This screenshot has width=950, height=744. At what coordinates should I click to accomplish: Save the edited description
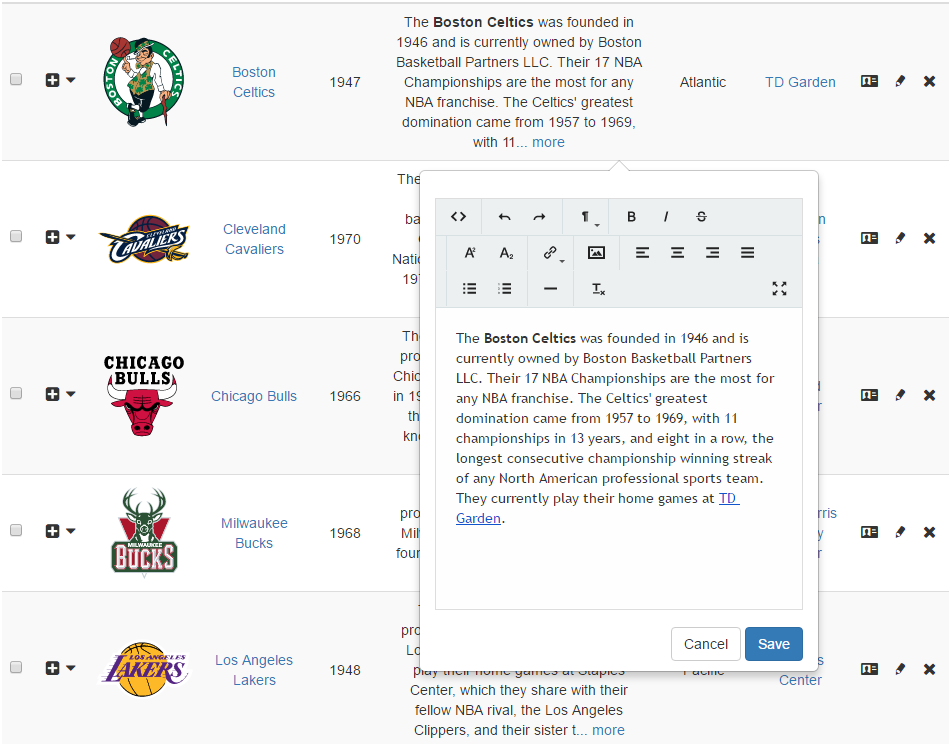(773, 644)
